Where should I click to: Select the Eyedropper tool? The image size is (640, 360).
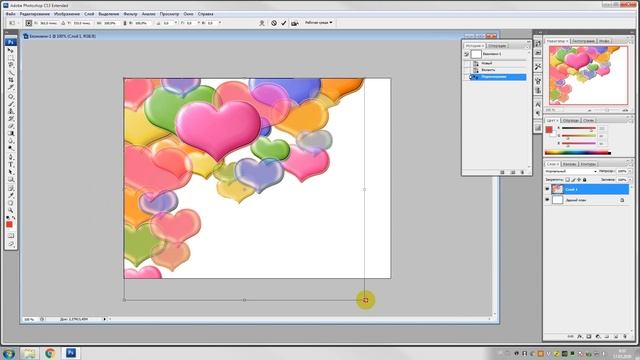coord(11,196)
